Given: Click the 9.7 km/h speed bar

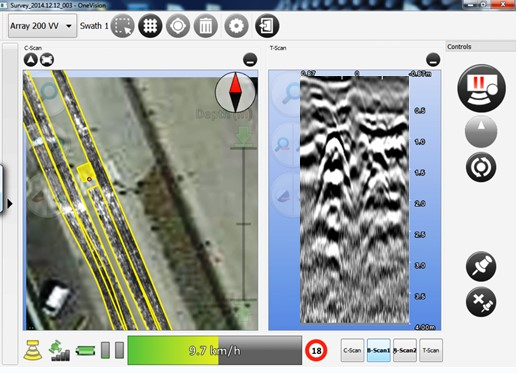Looking at the screenshot, I should tap(215, 350).
